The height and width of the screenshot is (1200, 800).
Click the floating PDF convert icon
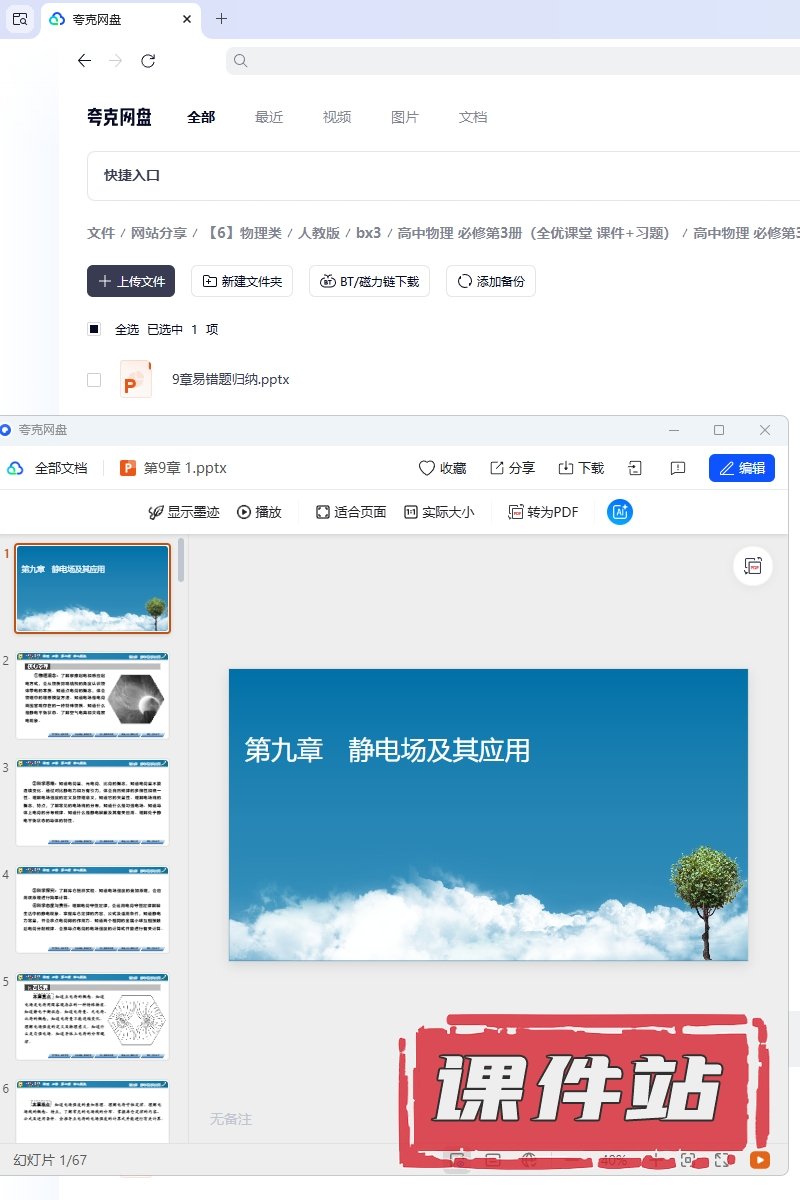click(x=753, y=566)
